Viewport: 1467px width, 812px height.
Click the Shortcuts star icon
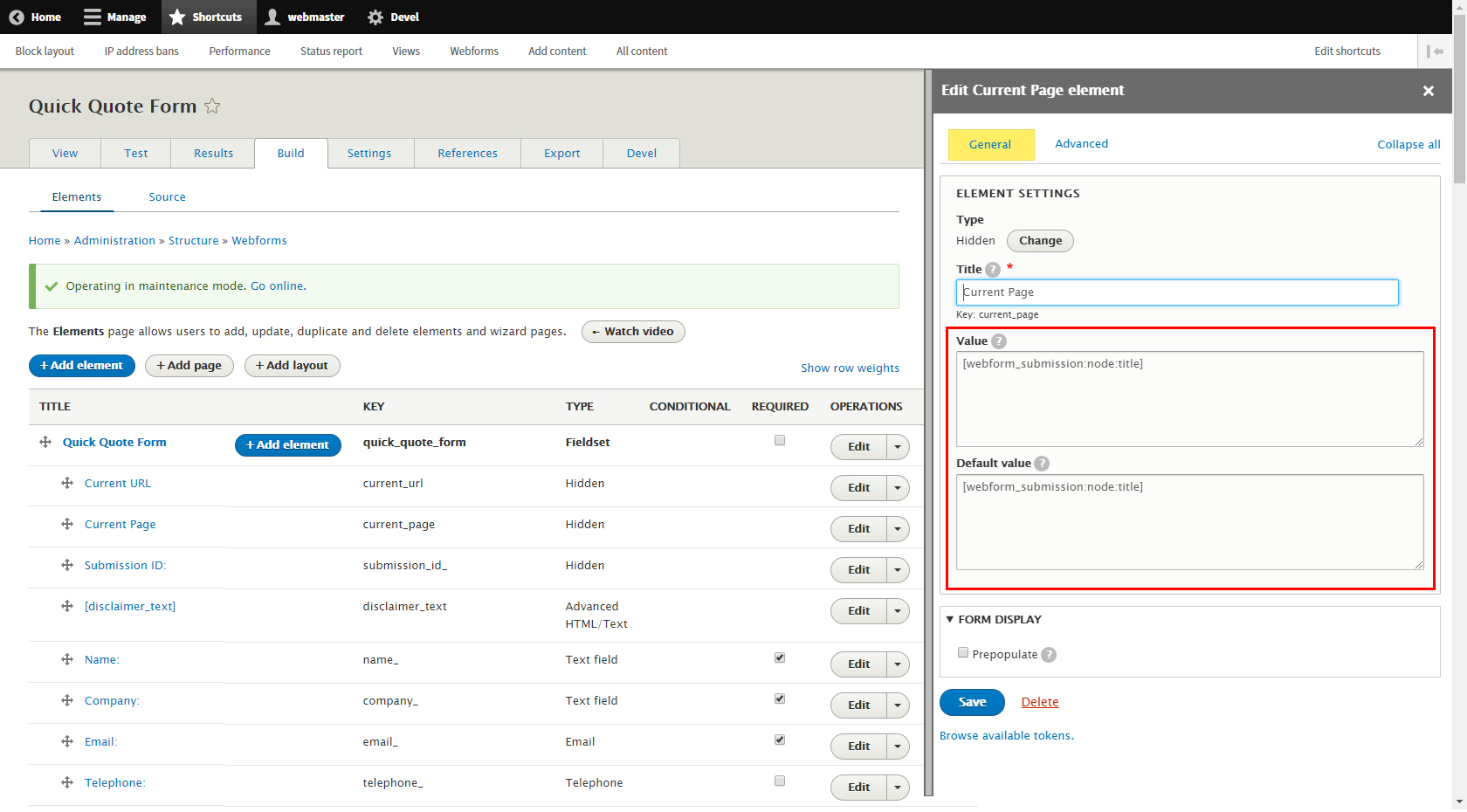[x=177, y=17]
